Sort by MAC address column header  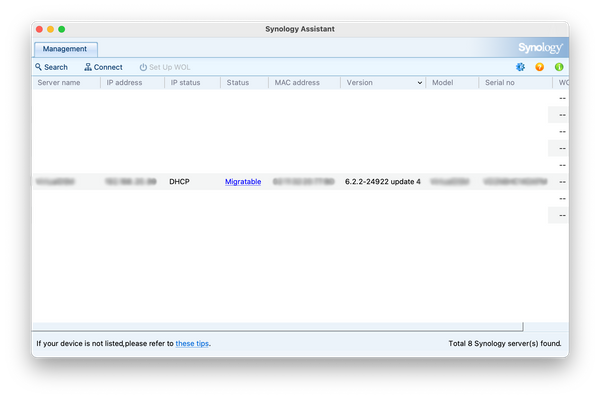point(304,83)
